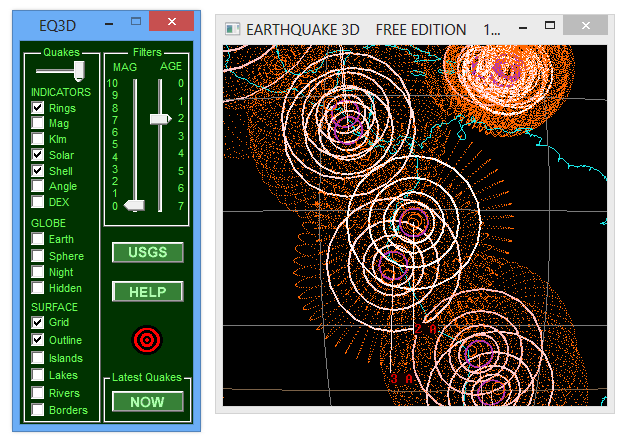Open the USGS button
This screenshot has width=626, height=439.
point(147,252)
